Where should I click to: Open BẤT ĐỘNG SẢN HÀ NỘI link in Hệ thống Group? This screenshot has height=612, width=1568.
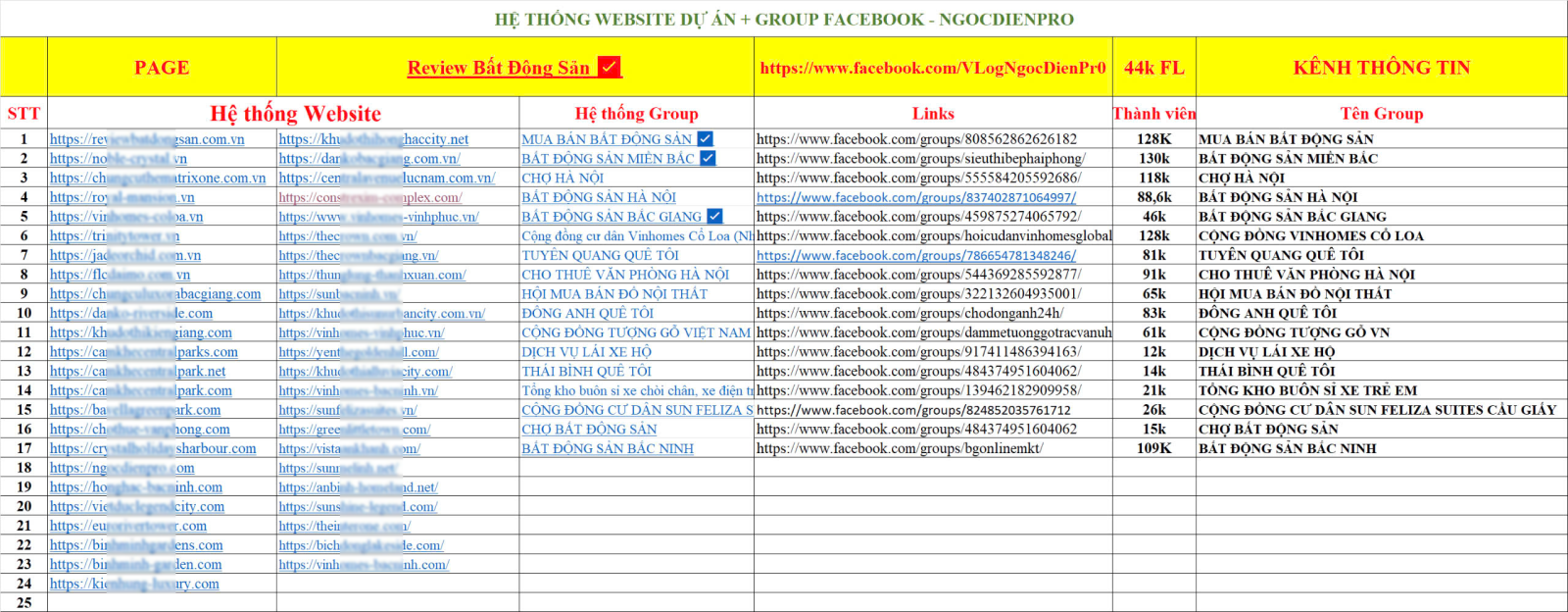(x=599, y=197)
